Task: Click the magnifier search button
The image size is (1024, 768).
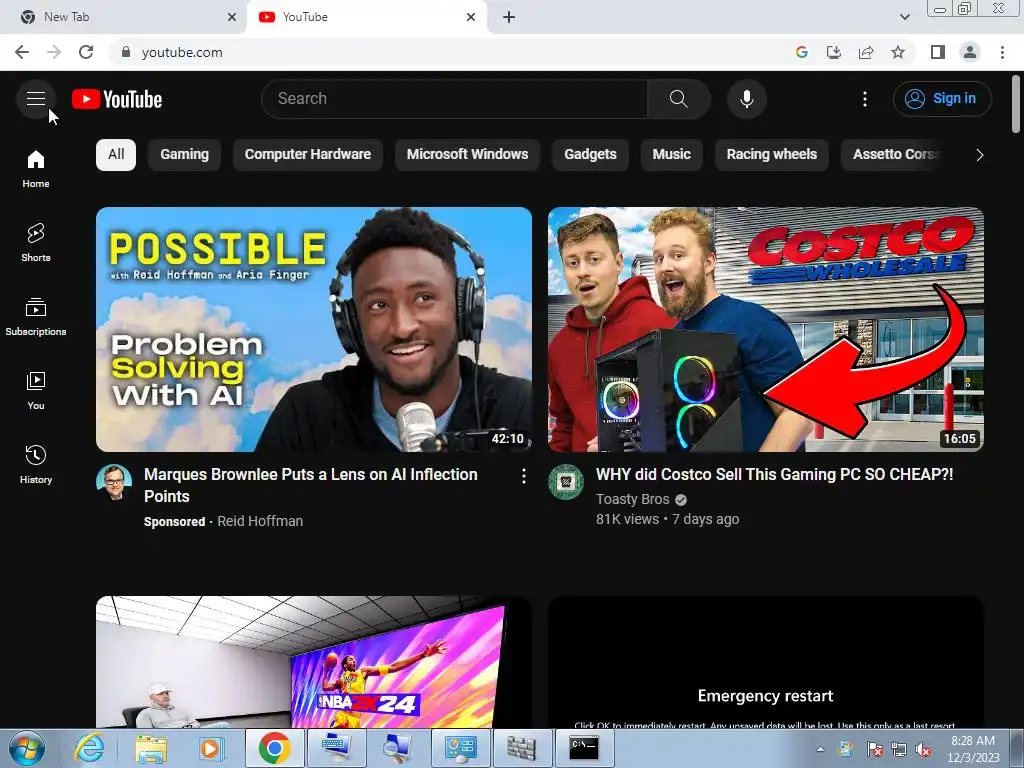Action: pyautogui.click(x=679, y=99)
